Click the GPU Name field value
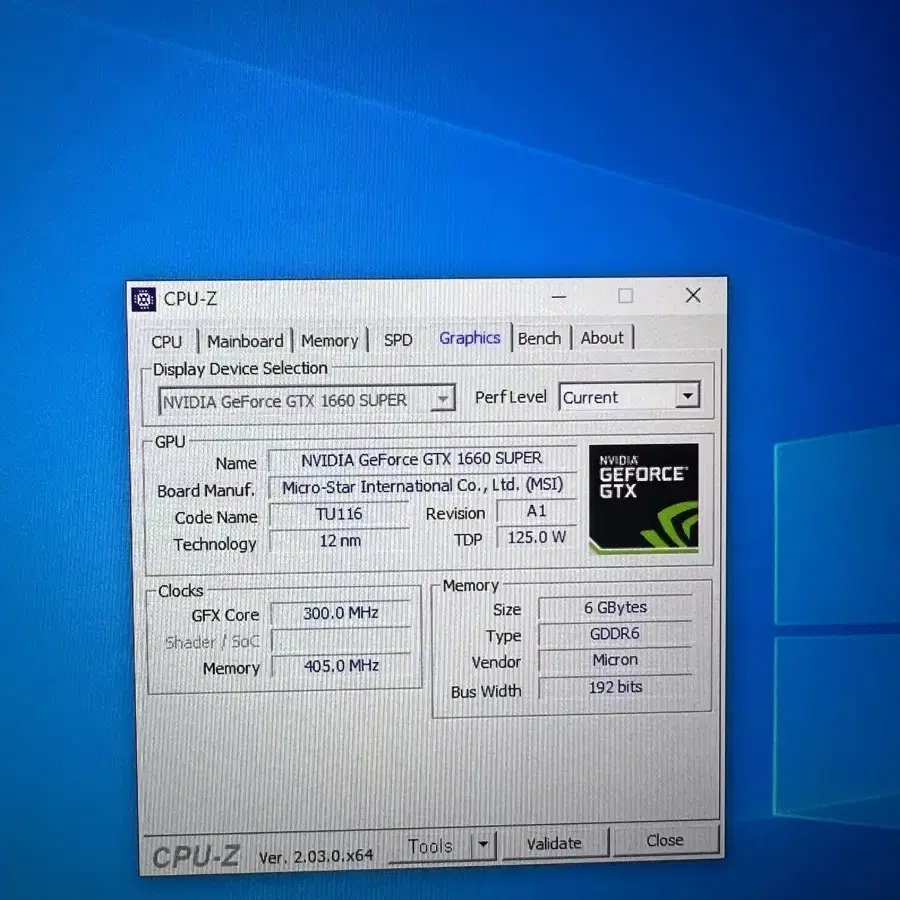Screen dimensions: 900x900 point(422,459)
